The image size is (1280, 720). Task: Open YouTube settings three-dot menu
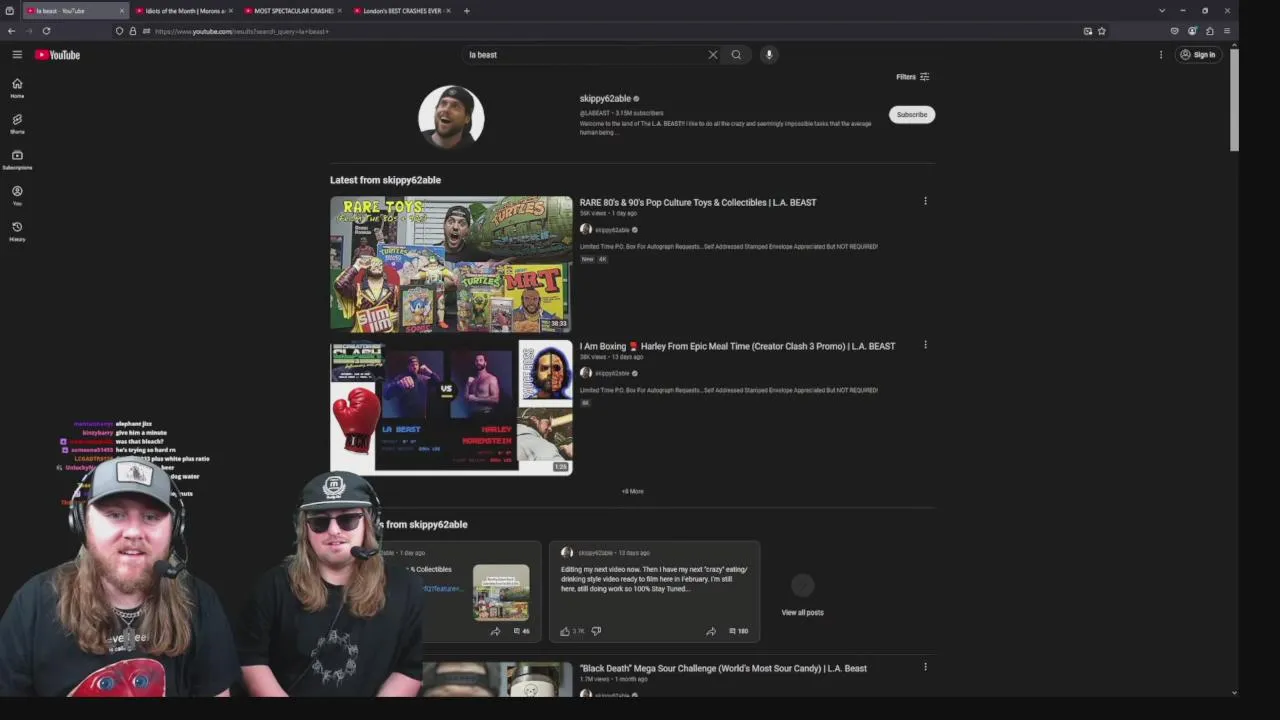(x=1161, y=55)
